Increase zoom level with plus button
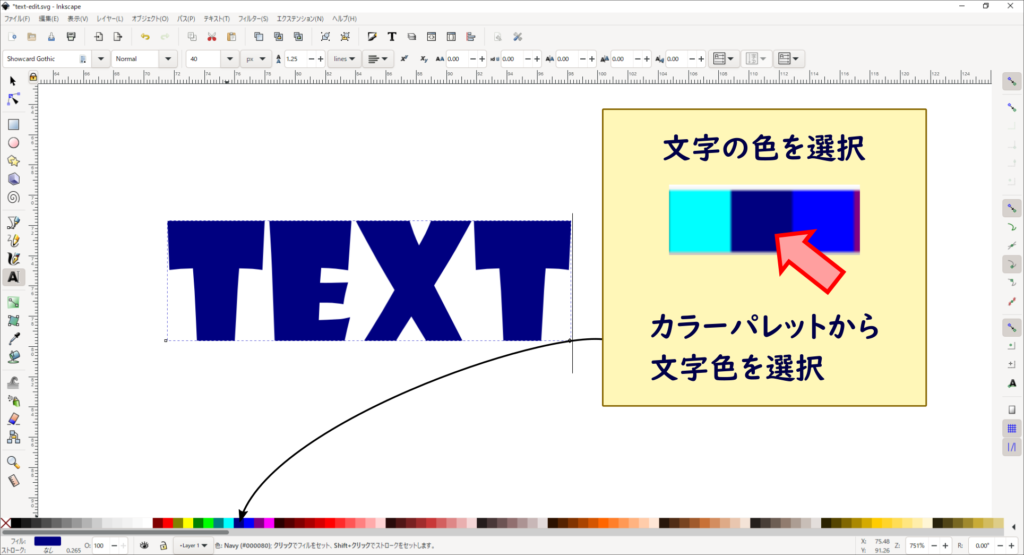This screenshot has height=555, width=1024. coord(945,545)
